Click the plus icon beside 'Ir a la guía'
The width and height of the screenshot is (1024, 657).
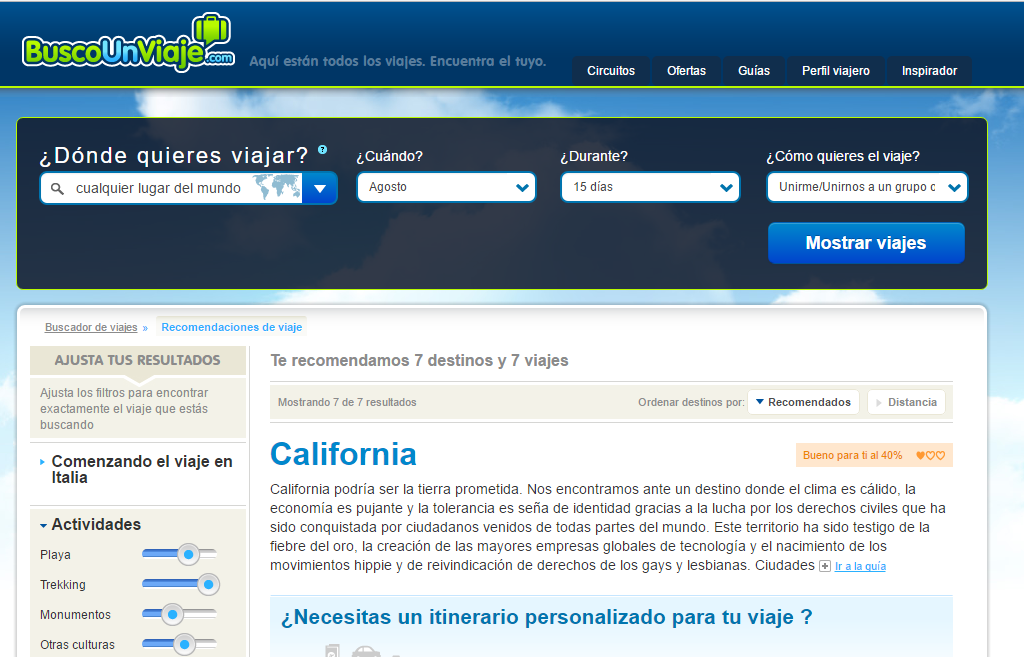[825, 566]
